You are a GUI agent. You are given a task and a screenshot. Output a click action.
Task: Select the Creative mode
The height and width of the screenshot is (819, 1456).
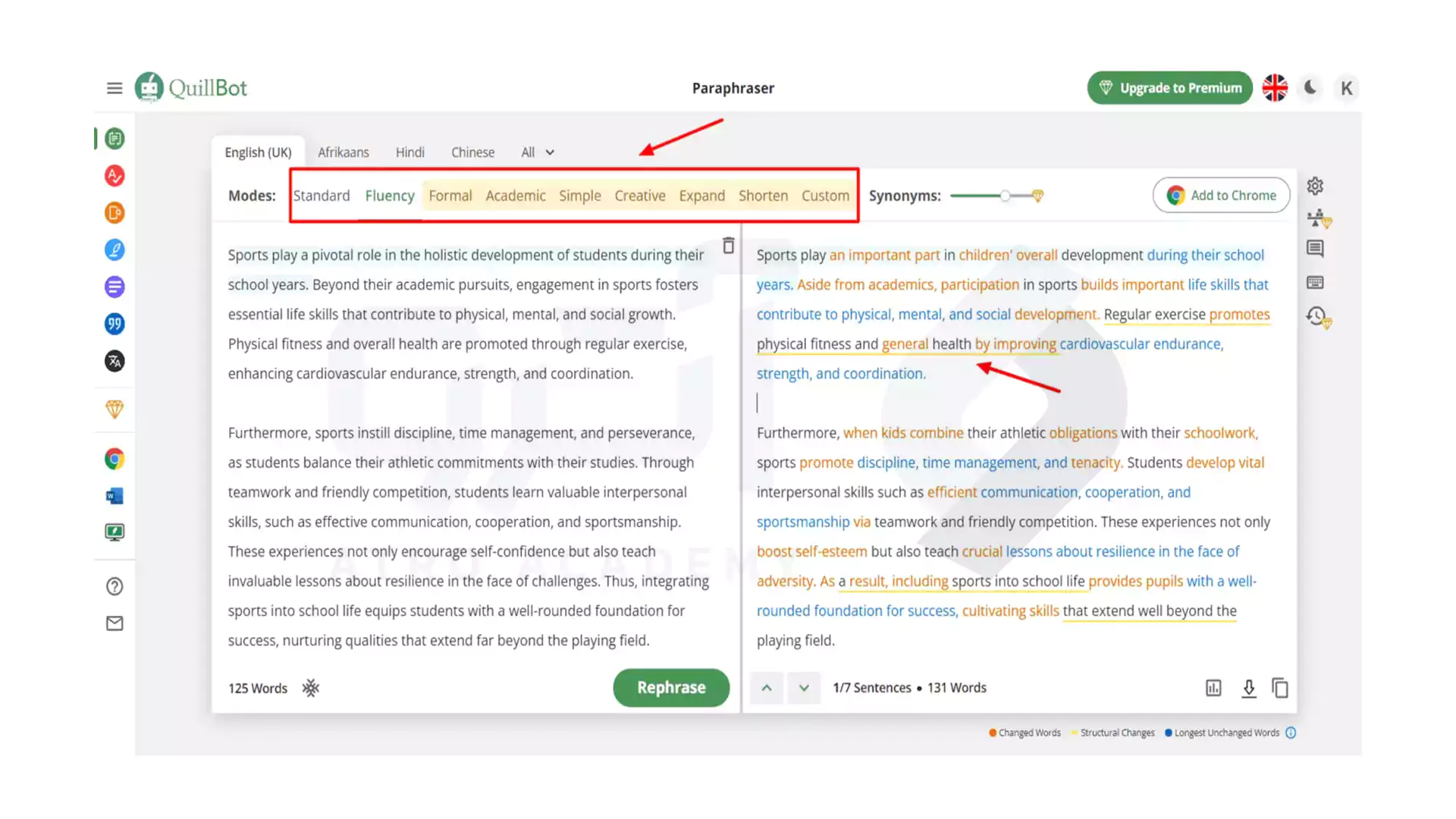tap(640, 196)
